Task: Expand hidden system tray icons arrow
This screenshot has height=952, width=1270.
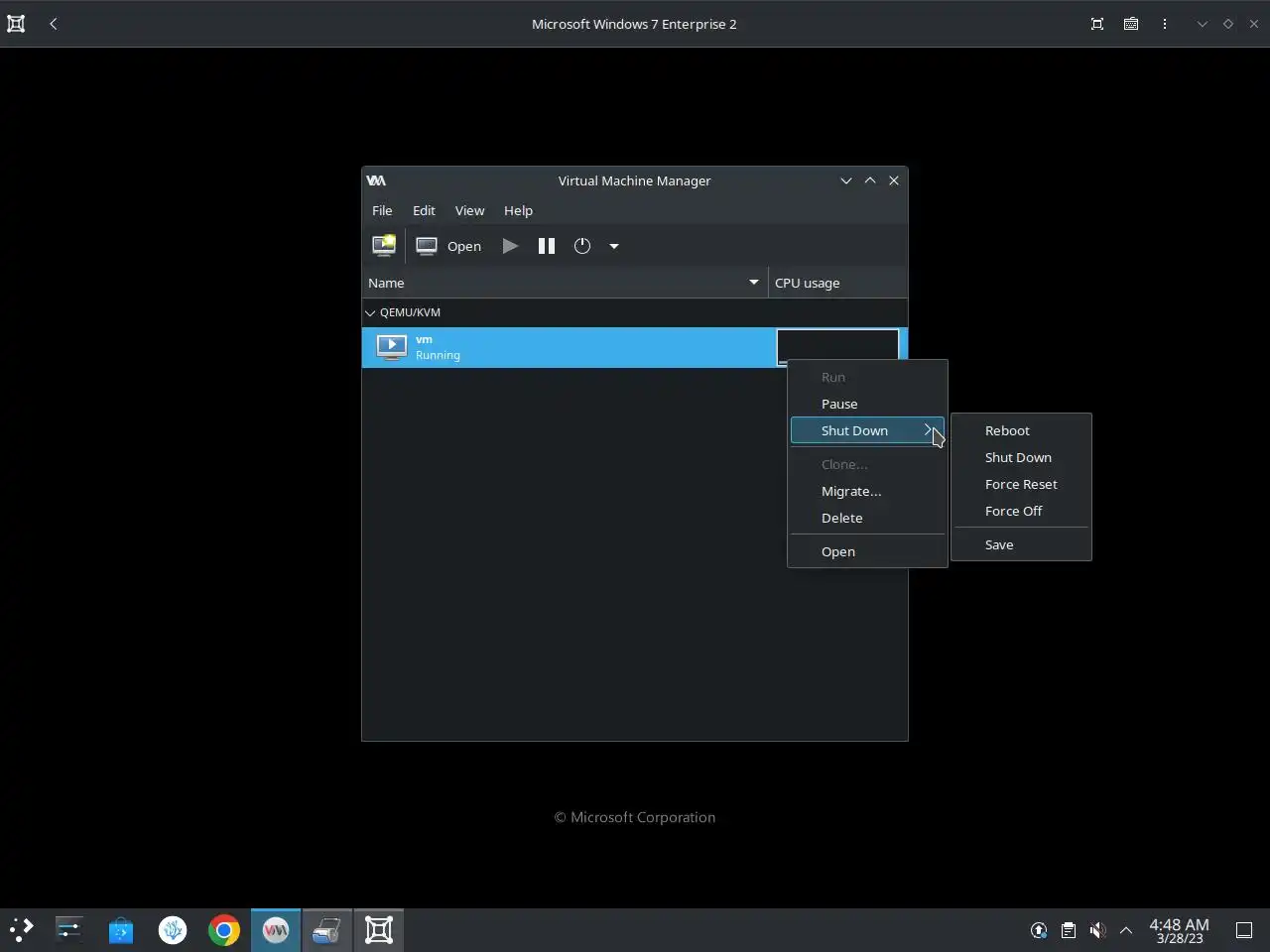Action: coord(1126,930)
